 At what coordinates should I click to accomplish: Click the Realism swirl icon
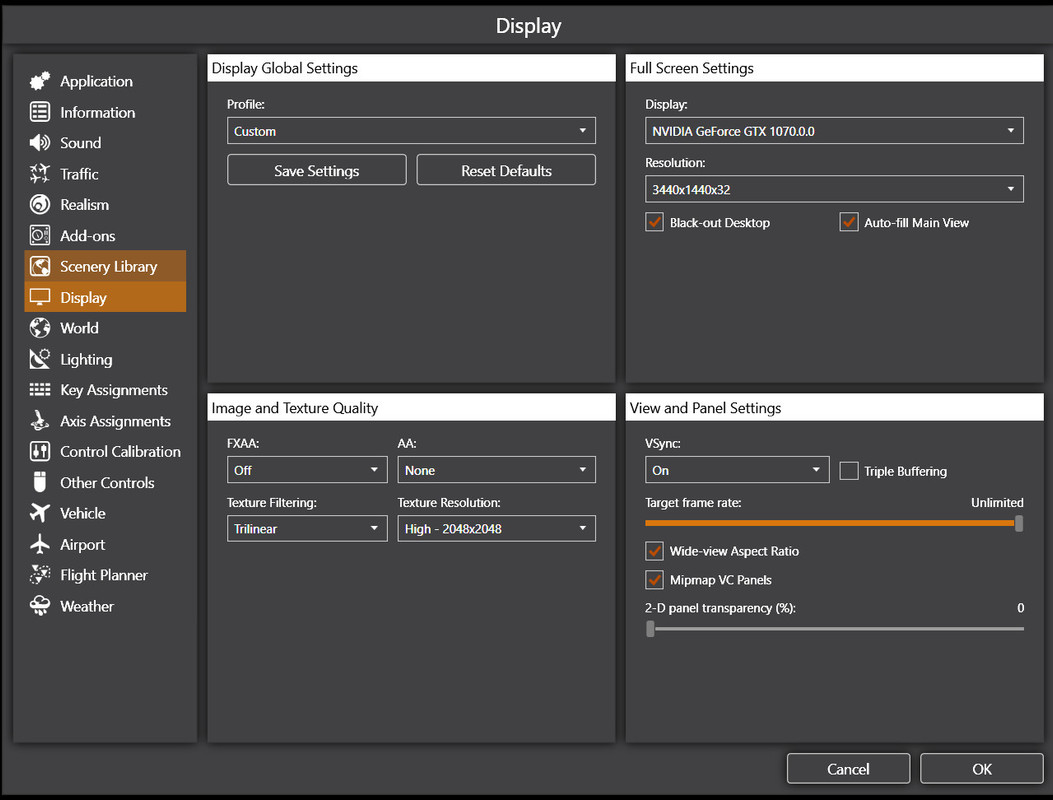40,204
